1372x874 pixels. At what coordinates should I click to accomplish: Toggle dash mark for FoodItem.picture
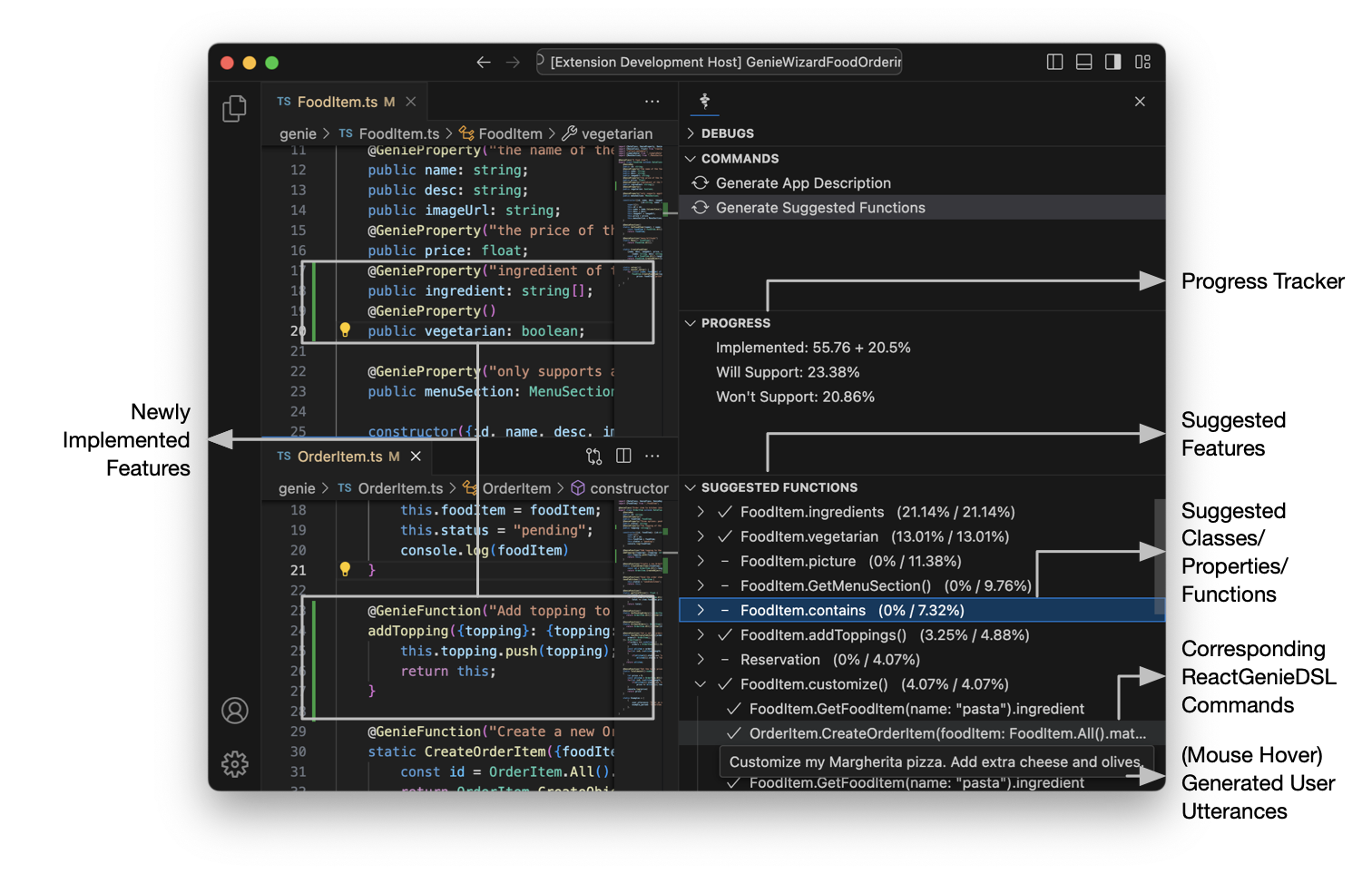click(724, 561)
